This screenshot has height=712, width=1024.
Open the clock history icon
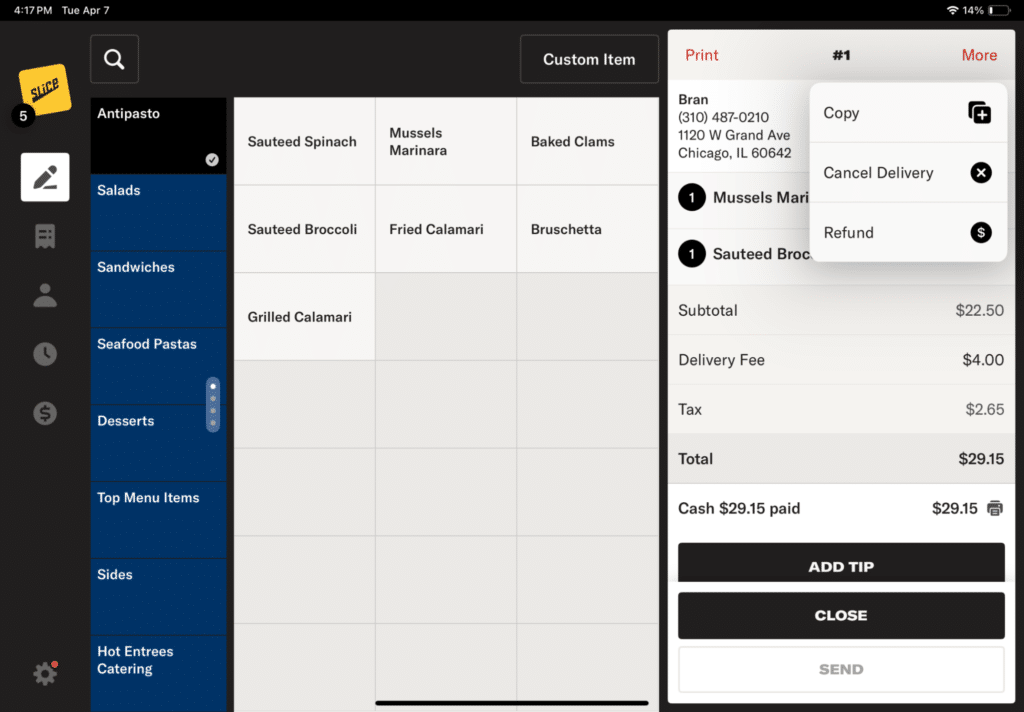click(x=45, y=354)
